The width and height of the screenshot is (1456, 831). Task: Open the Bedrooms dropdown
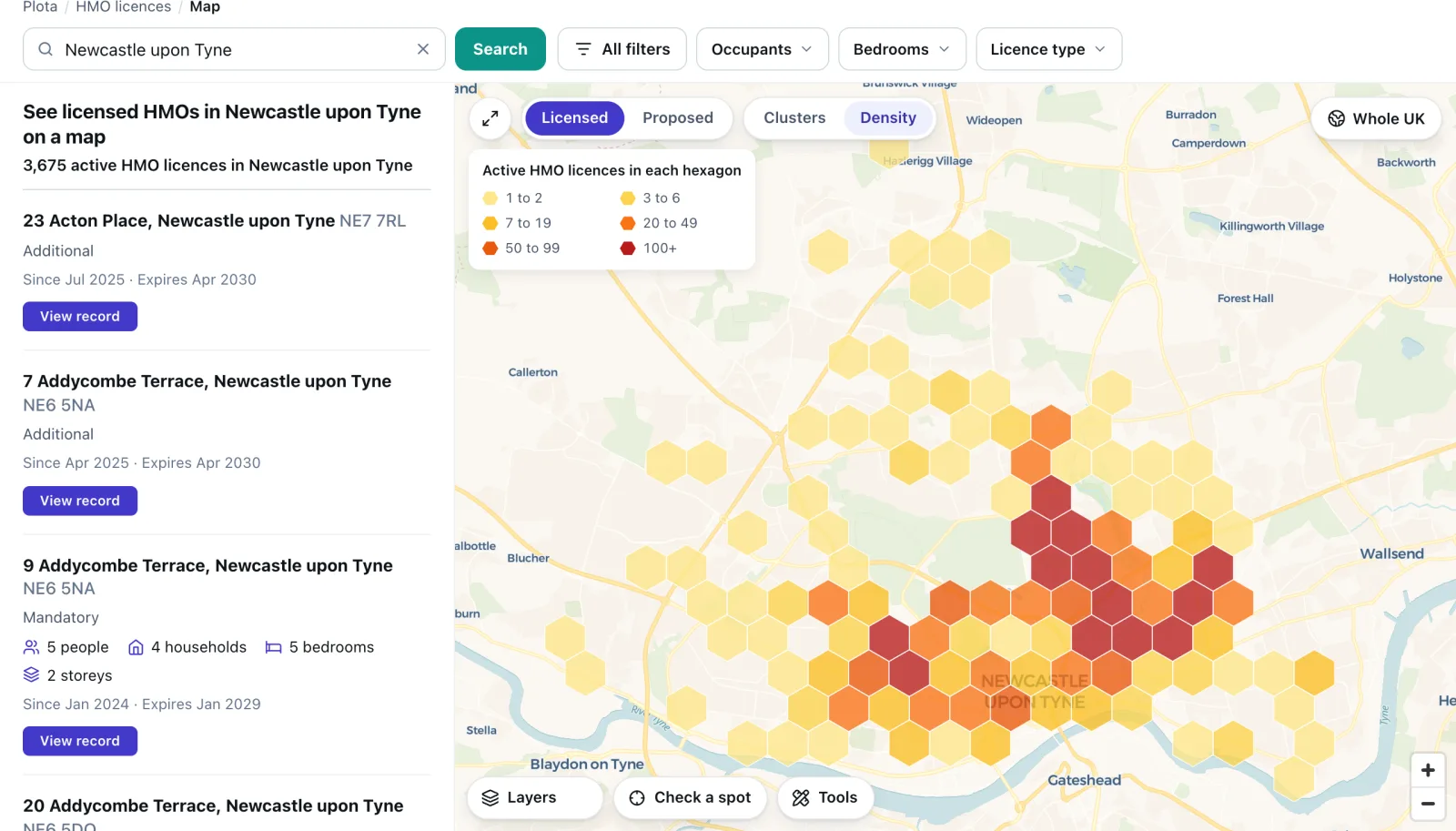902,49
